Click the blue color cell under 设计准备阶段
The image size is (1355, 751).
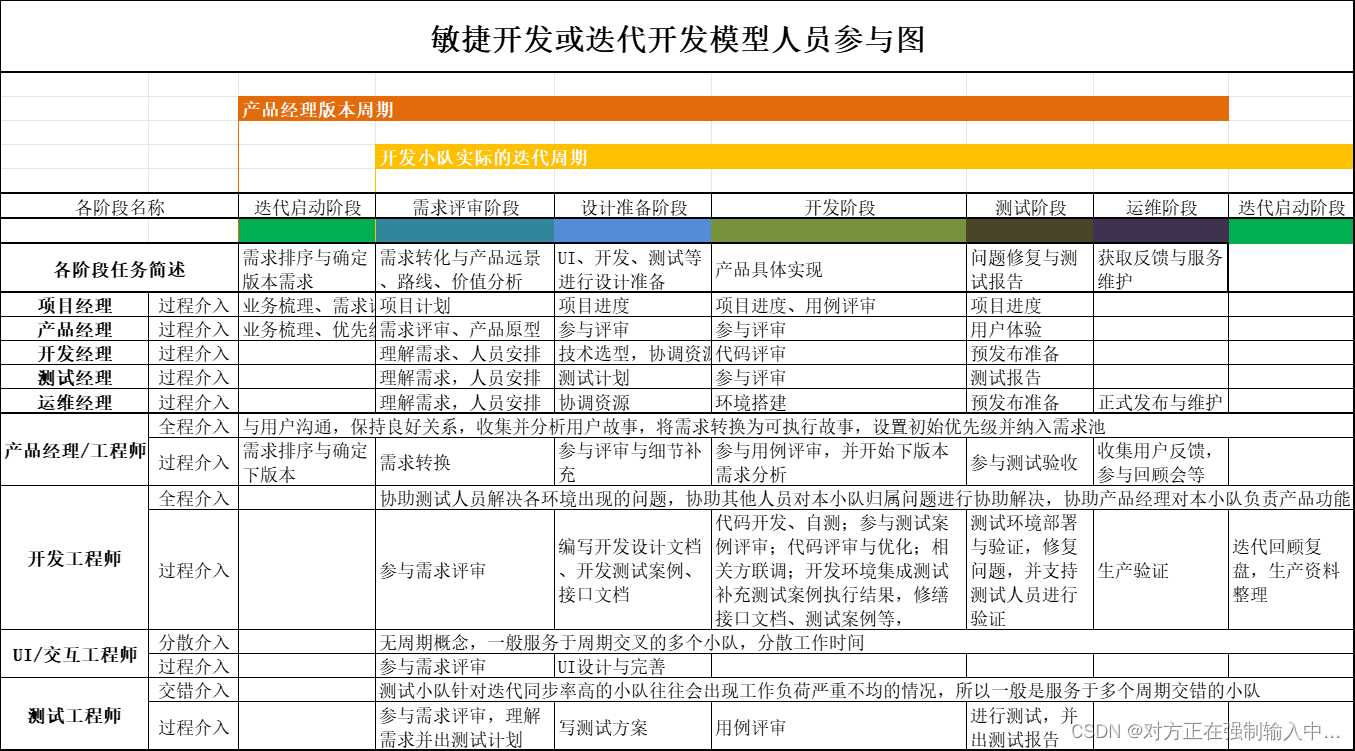(x=634, y=230)
